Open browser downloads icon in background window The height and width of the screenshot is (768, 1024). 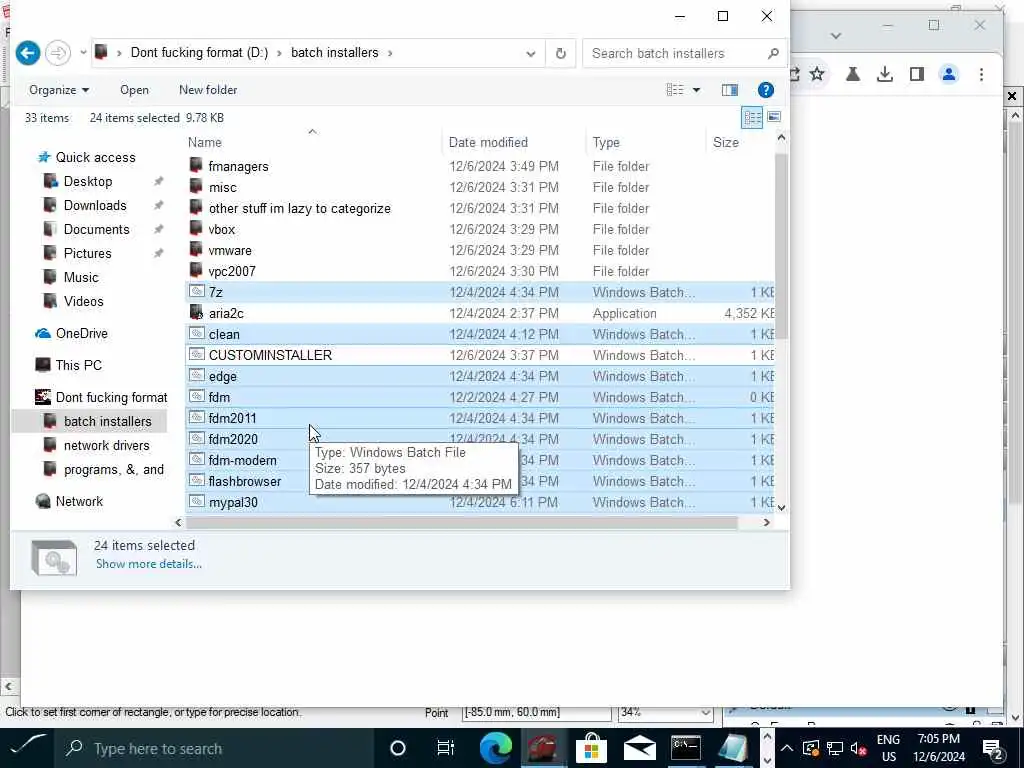click(x=885, y=74)
